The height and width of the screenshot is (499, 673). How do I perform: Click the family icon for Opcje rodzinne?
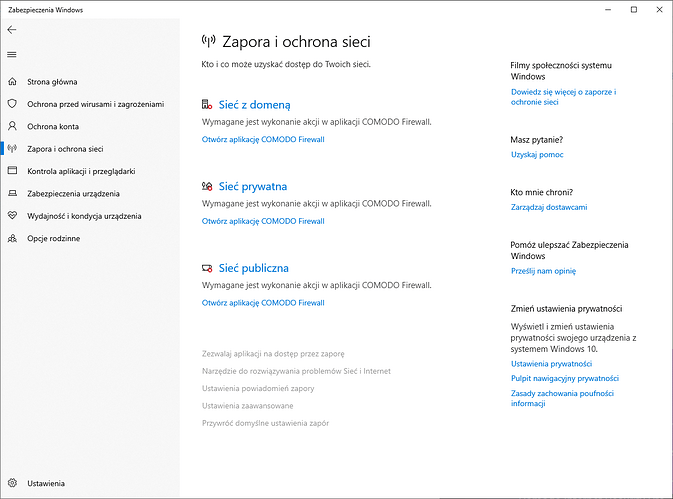pos(12,238)
